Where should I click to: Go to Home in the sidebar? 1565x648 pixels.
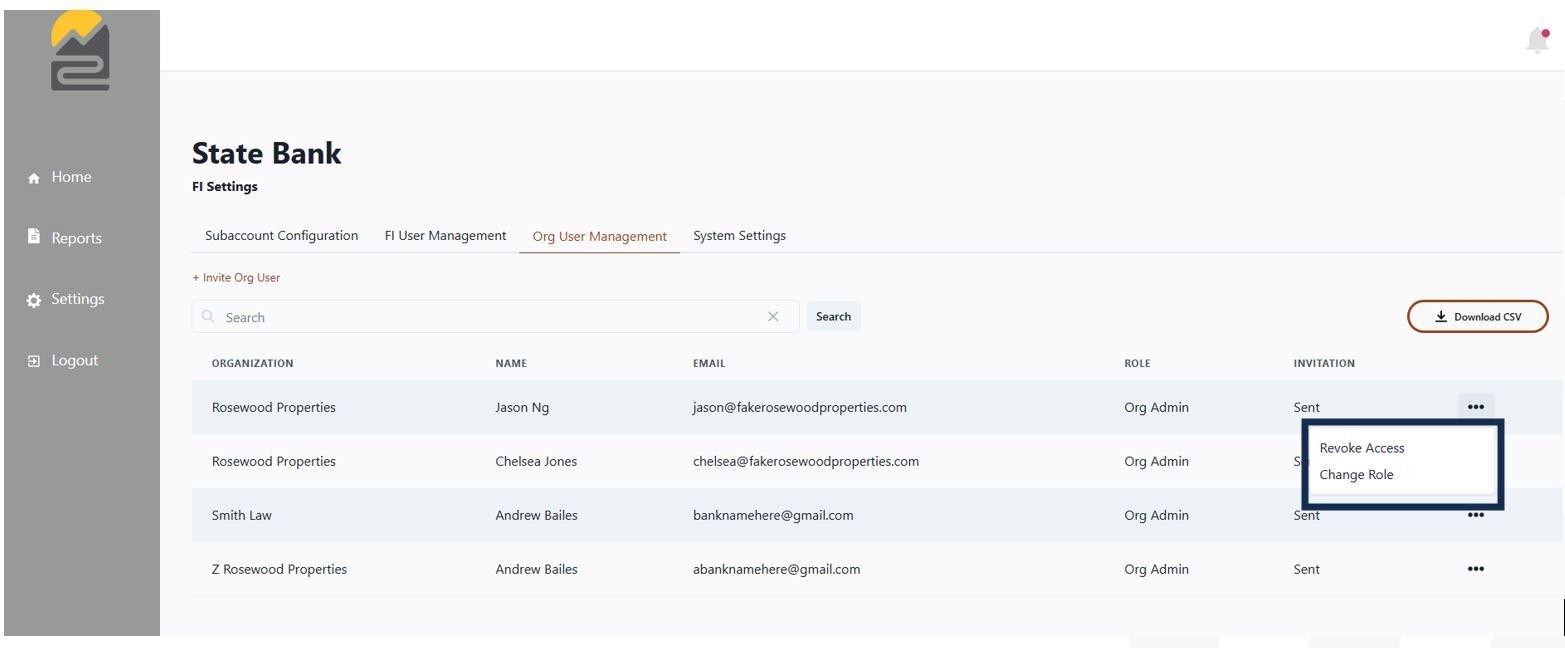(61, 177)
